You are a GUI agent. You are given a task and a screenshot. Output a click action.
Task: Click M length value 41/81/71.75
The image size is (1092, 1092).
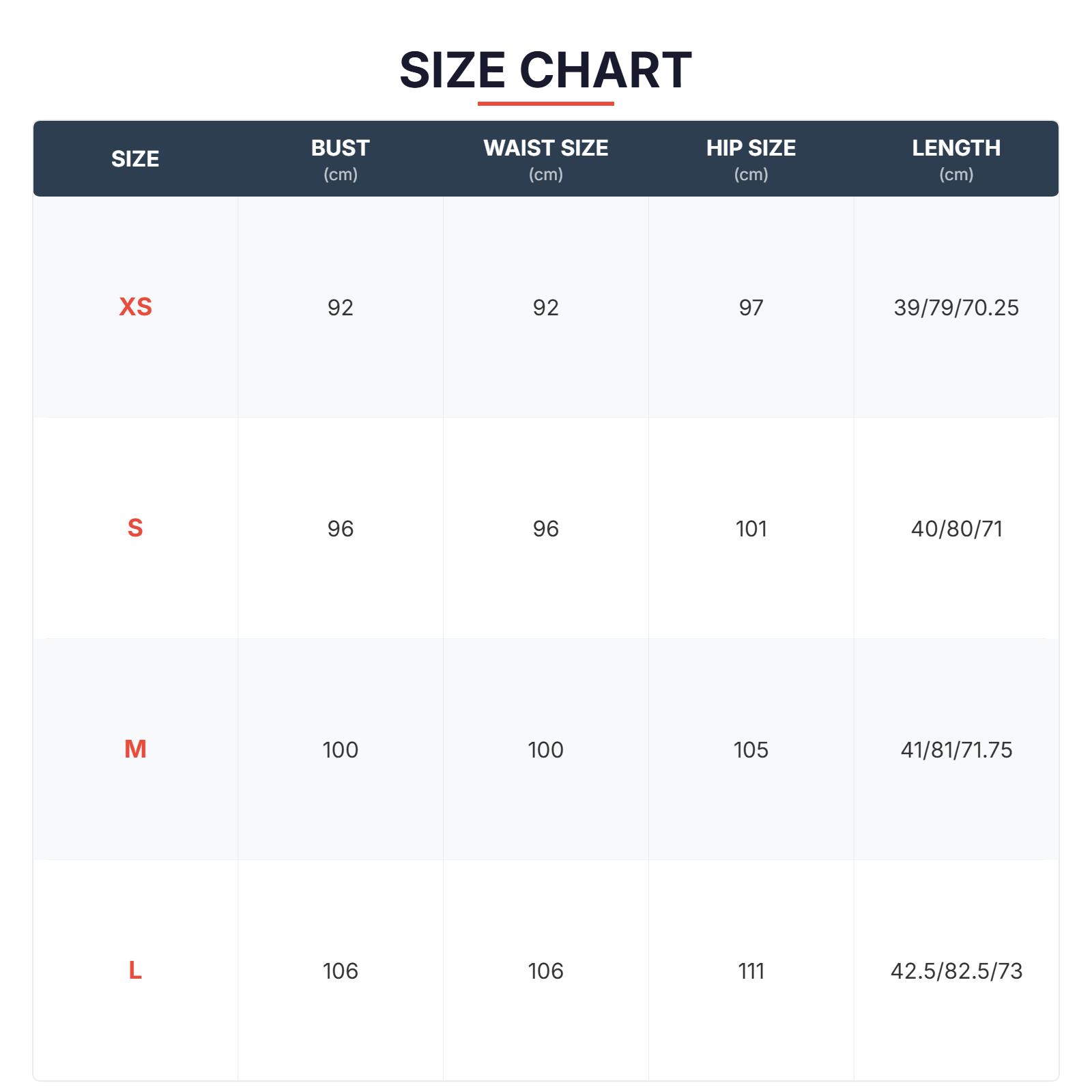click(x=955, y=750)
